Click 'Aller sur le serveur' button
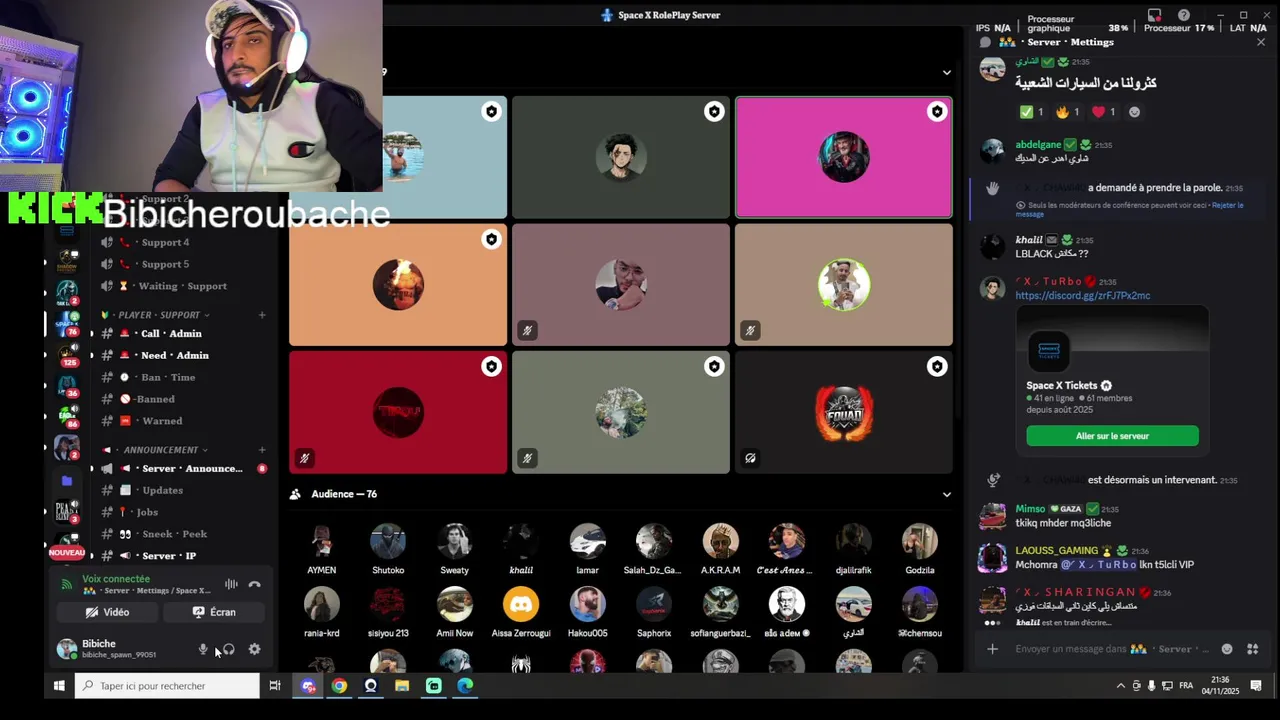1280x720 pixels. coord(1112,436)
